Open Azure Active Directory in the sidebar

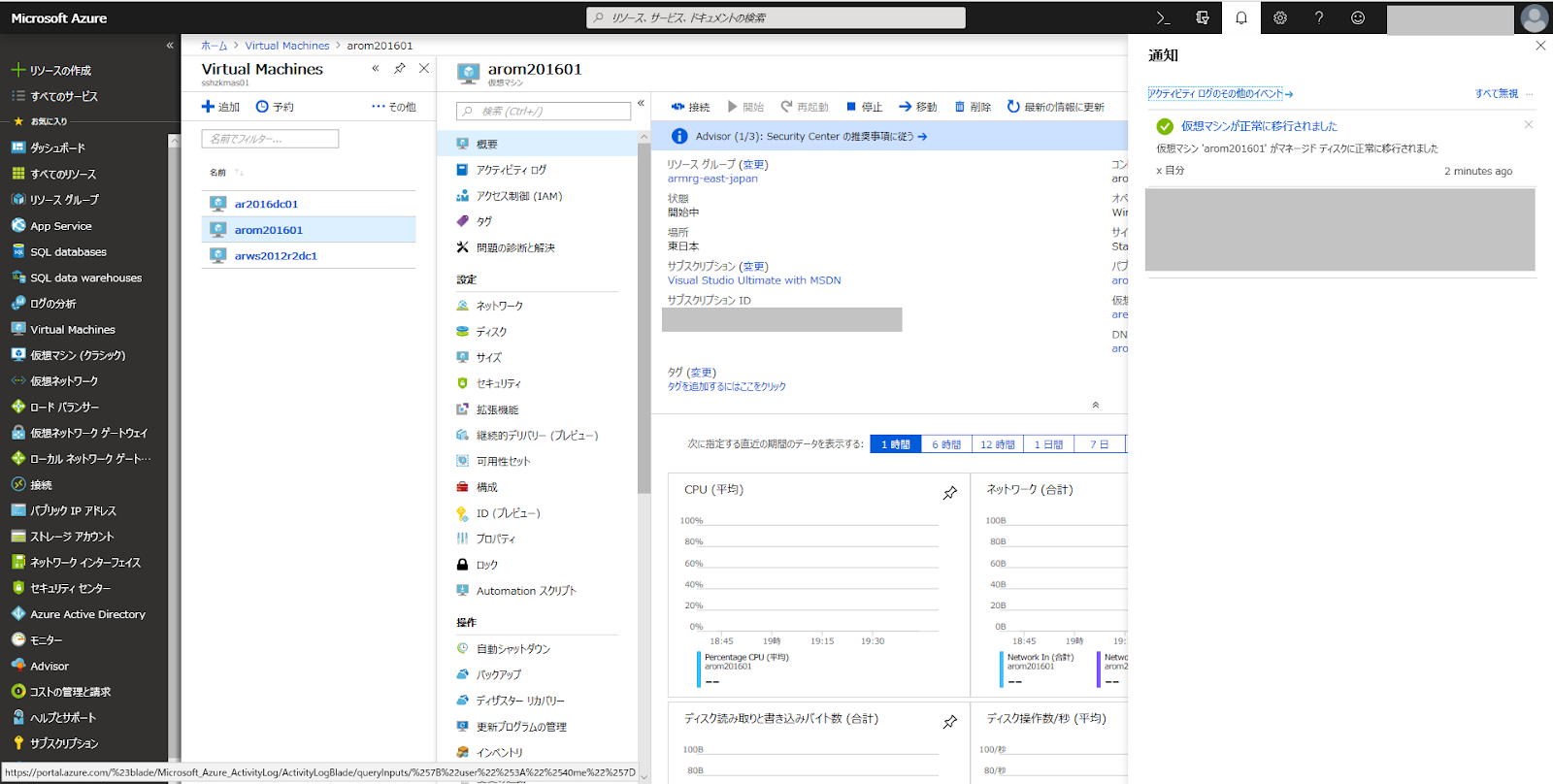tap(78, 614)
